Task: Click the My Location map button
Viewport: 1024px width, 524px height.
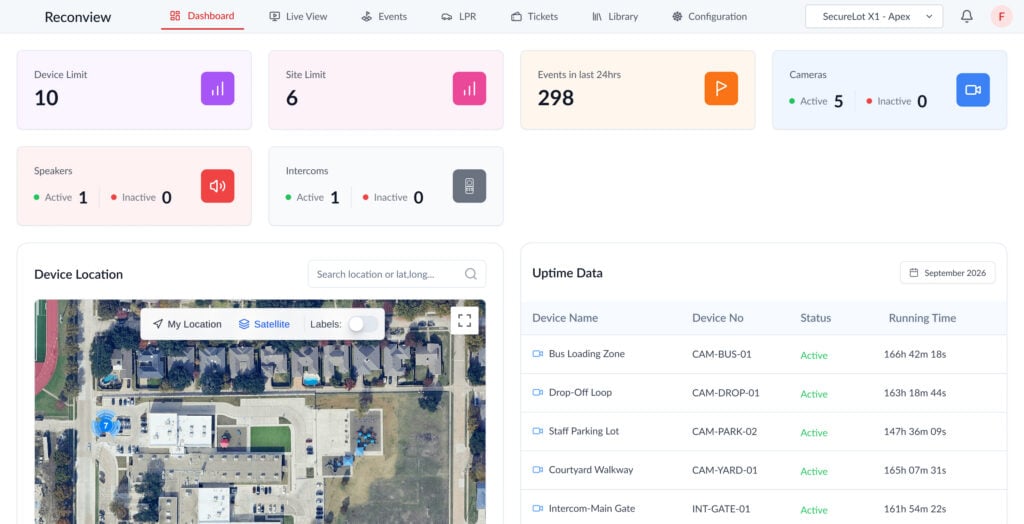Action: pos(187,324)
